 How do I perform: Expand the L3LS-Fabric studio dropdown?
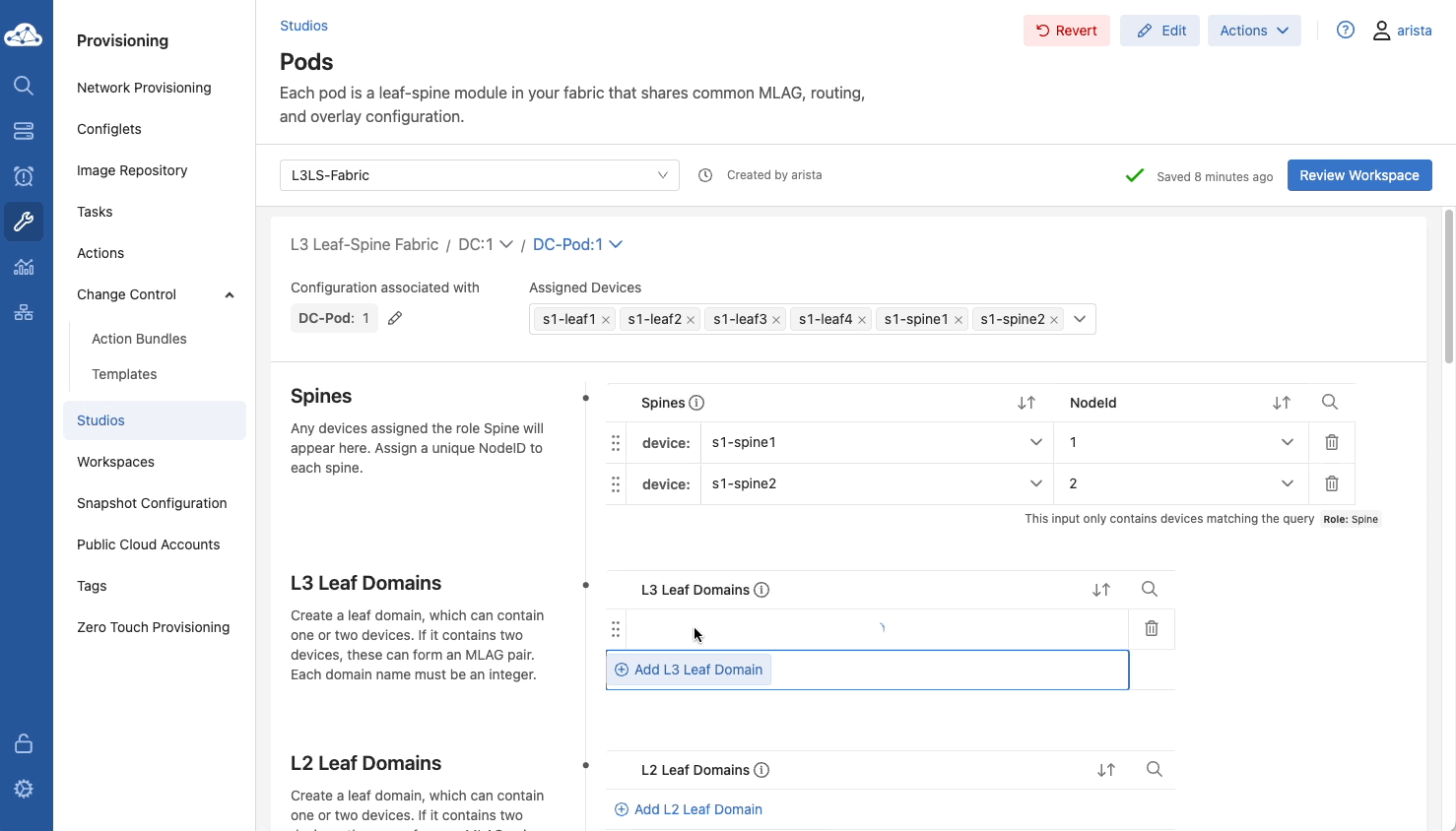point(479,175)
